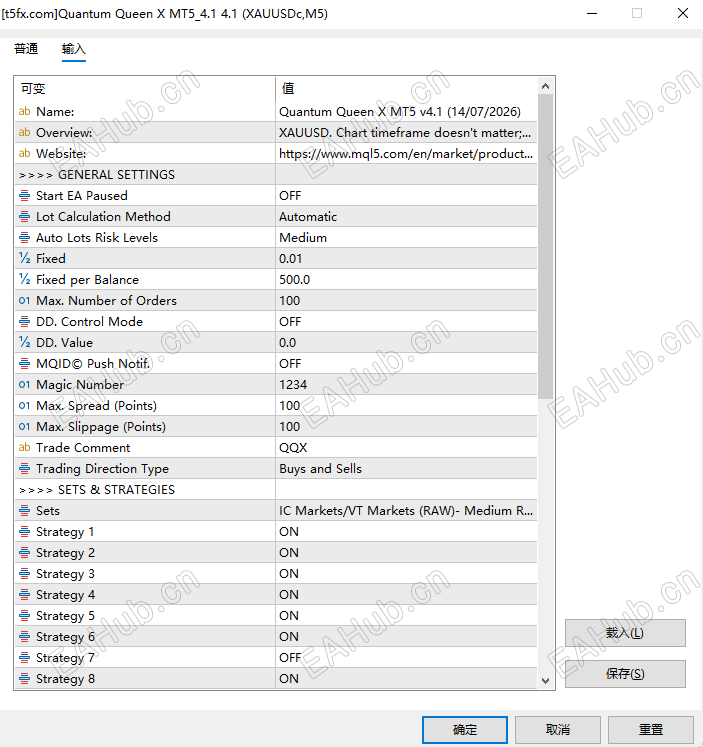The height and width of the screenshot is (747, 703).
Task: Toggle Strategy 3 ON value
Action: [x=406, y=574]
